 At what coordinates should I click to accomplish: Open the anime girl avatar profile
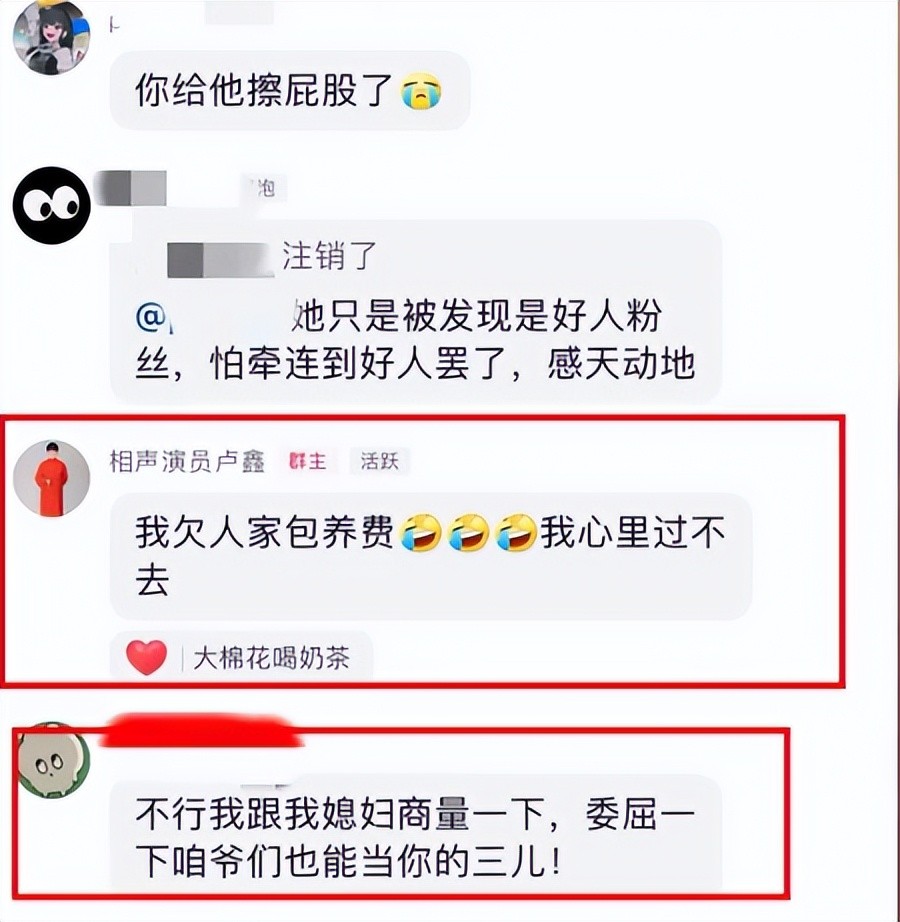pos(52,37)
